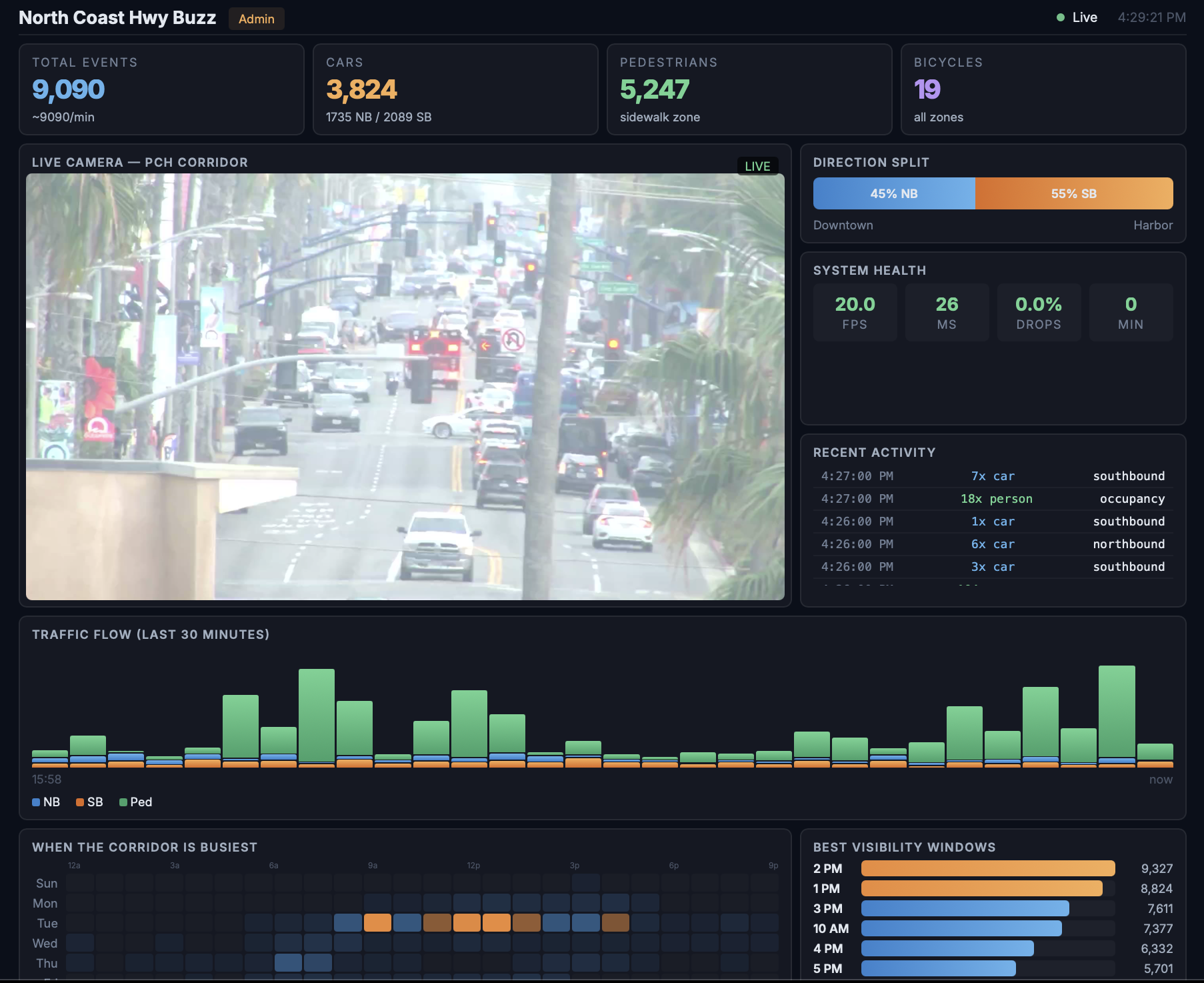Click the Bicycles count showing 19

927,88
